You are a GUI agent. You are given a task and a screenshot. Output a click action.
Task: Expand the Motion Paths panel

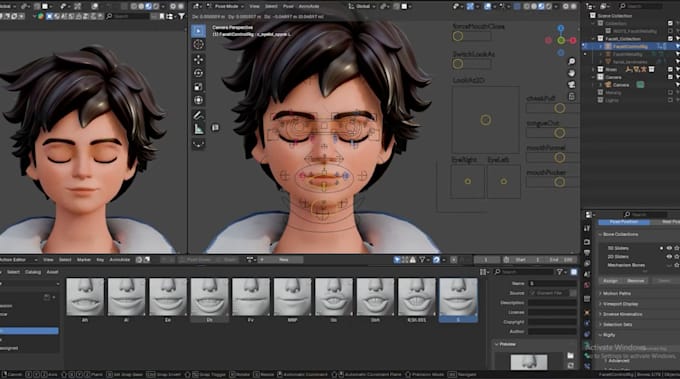coord(616,294)
